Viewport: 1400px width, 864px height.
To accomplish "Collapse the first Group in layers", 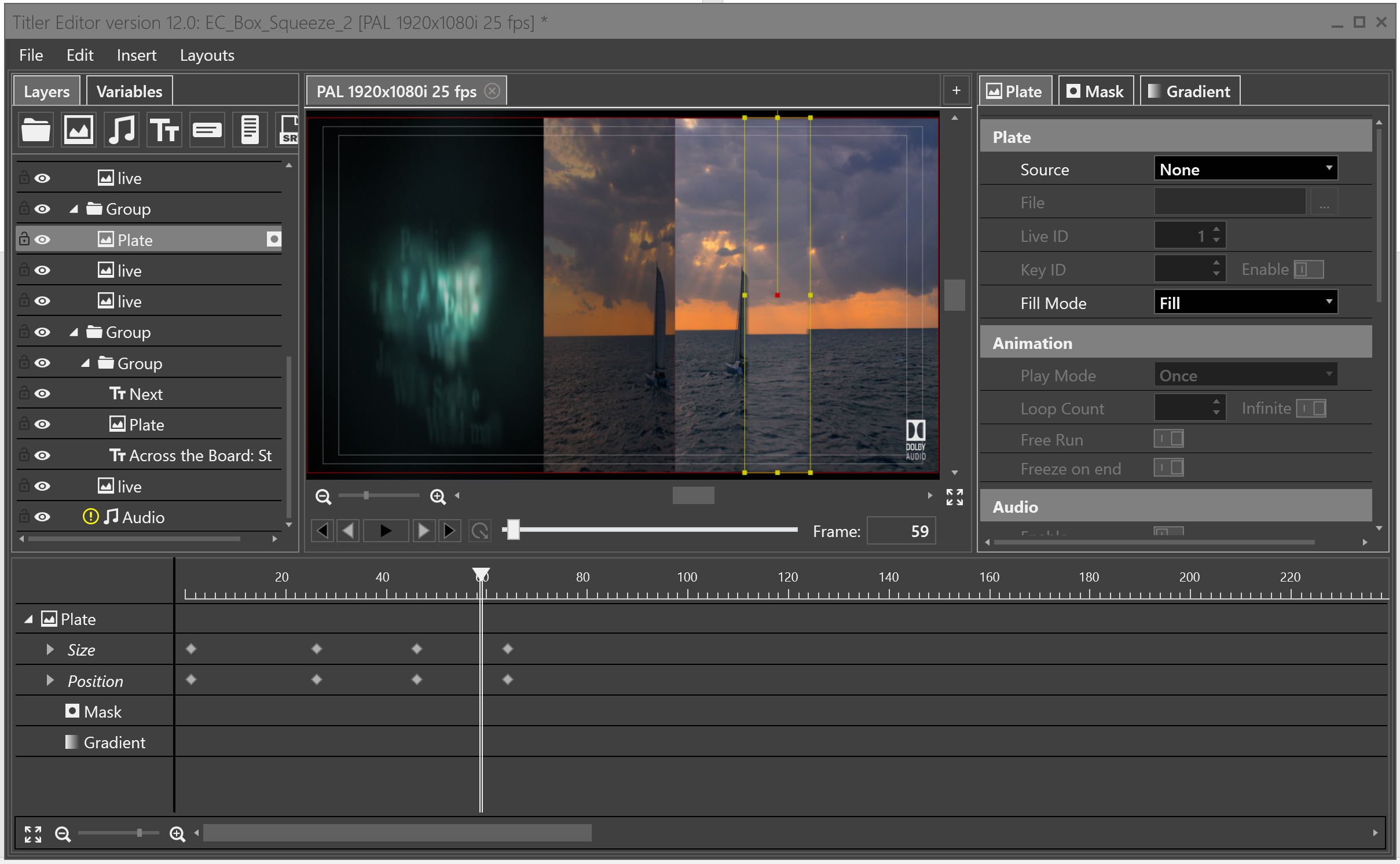I will coord(74,209).
